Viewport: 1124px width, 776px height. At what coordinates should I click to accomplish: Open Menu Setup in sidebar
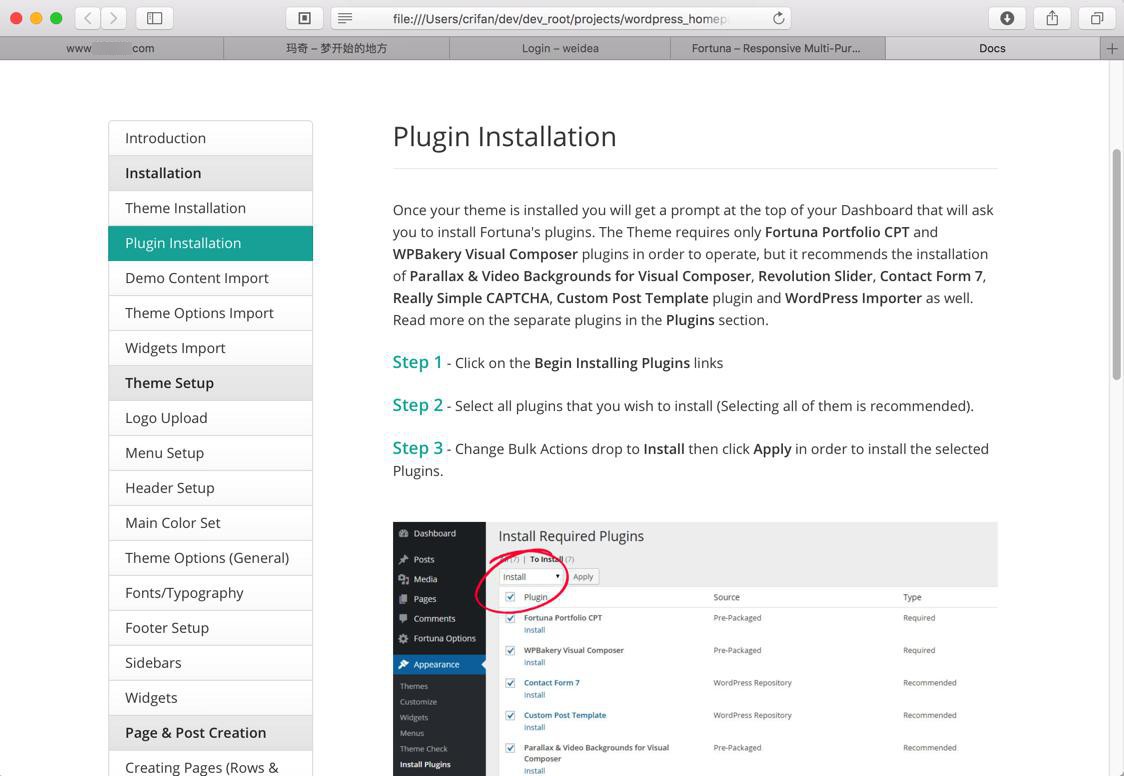210,453
